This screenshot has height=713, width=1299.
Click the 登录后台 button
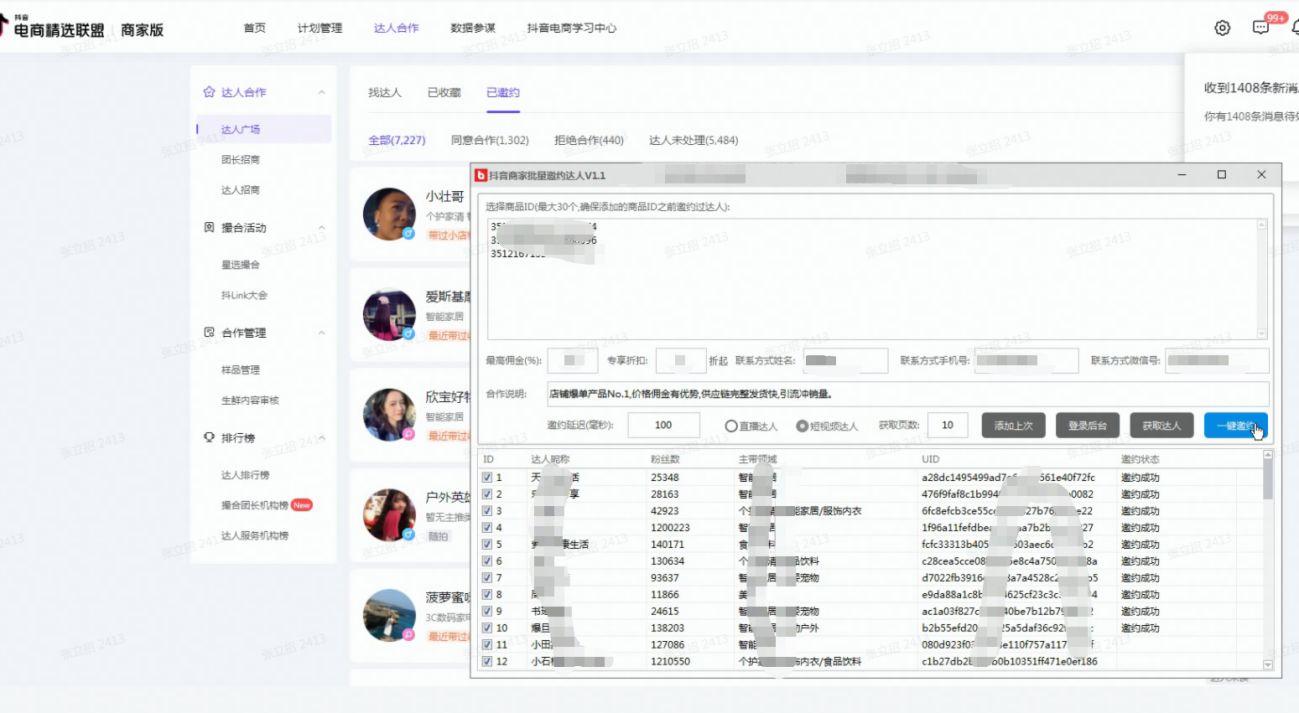[1088, 425]
